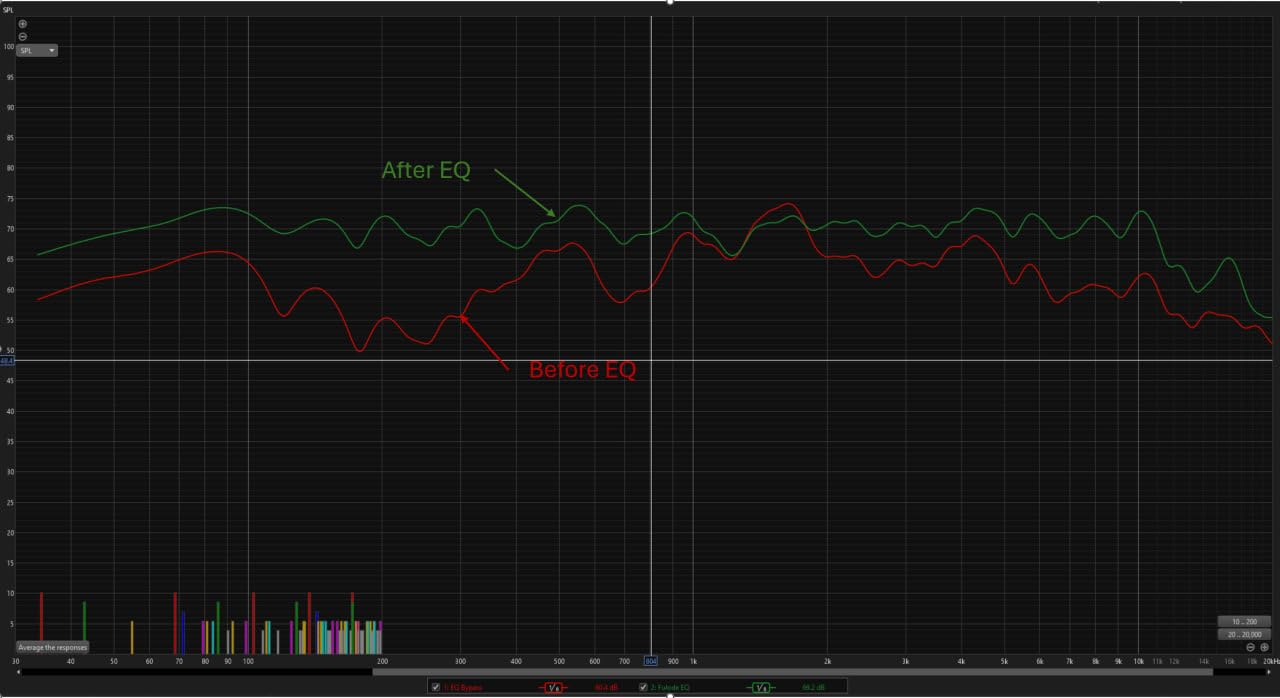
Task: Click the 804 frequency cursor value box
Action: [651, 661]
